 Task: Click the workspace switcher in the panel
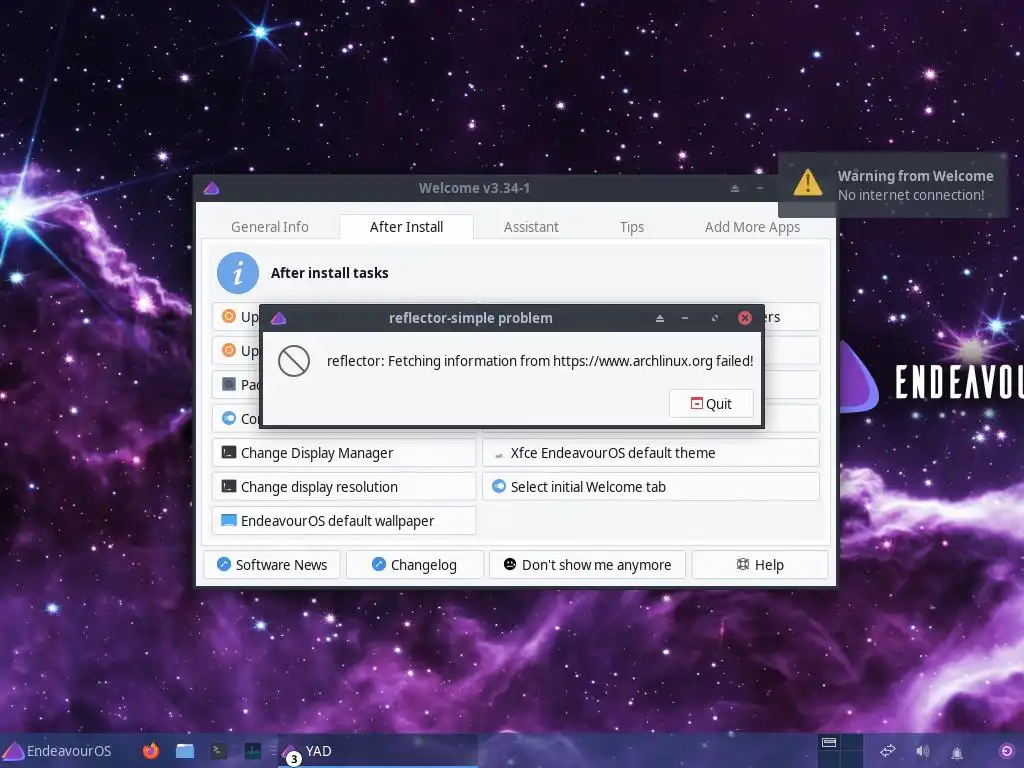click(839, 751)
